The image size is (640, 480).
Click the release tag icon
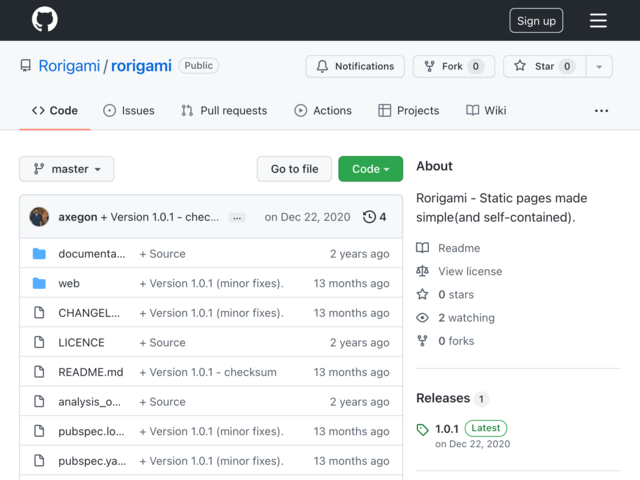tap(422, 429)
